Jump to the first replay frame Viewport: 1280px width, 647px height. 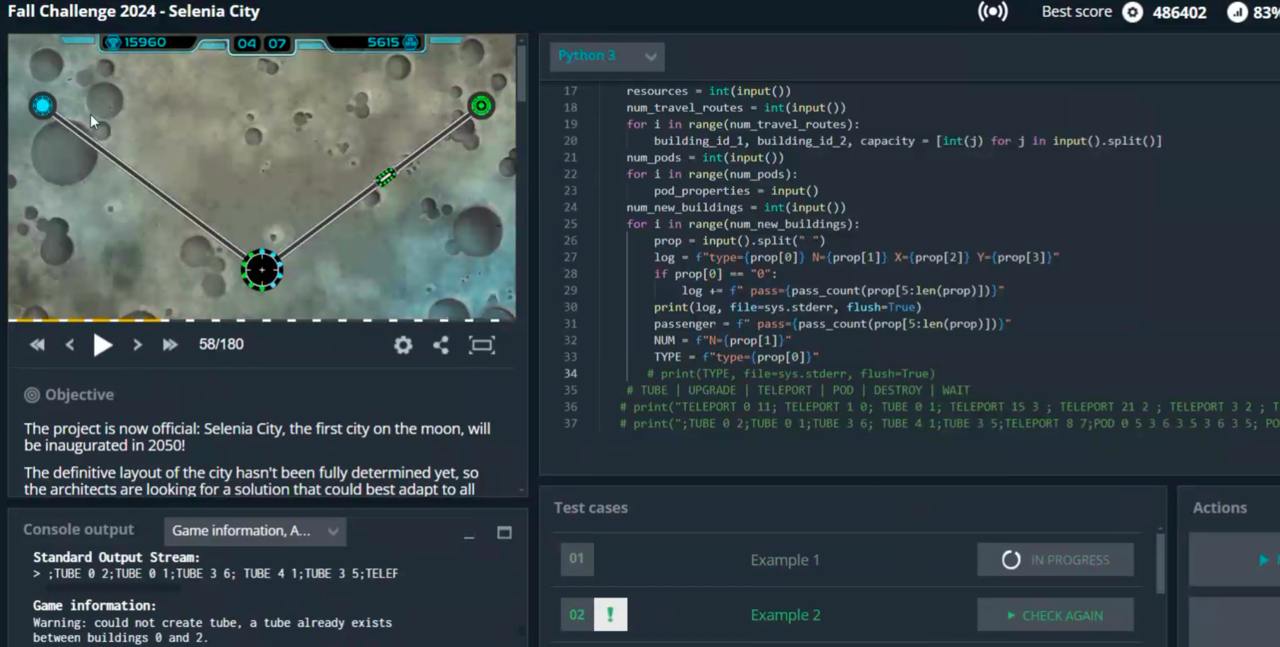click(x=37, y=345)
